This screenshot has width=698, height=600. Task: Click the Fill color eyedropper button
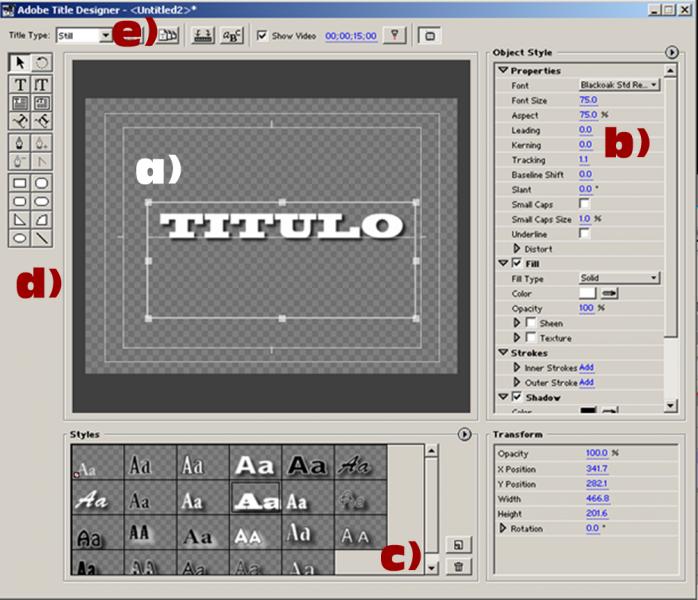pyautogui.click(x=608, y=293)
